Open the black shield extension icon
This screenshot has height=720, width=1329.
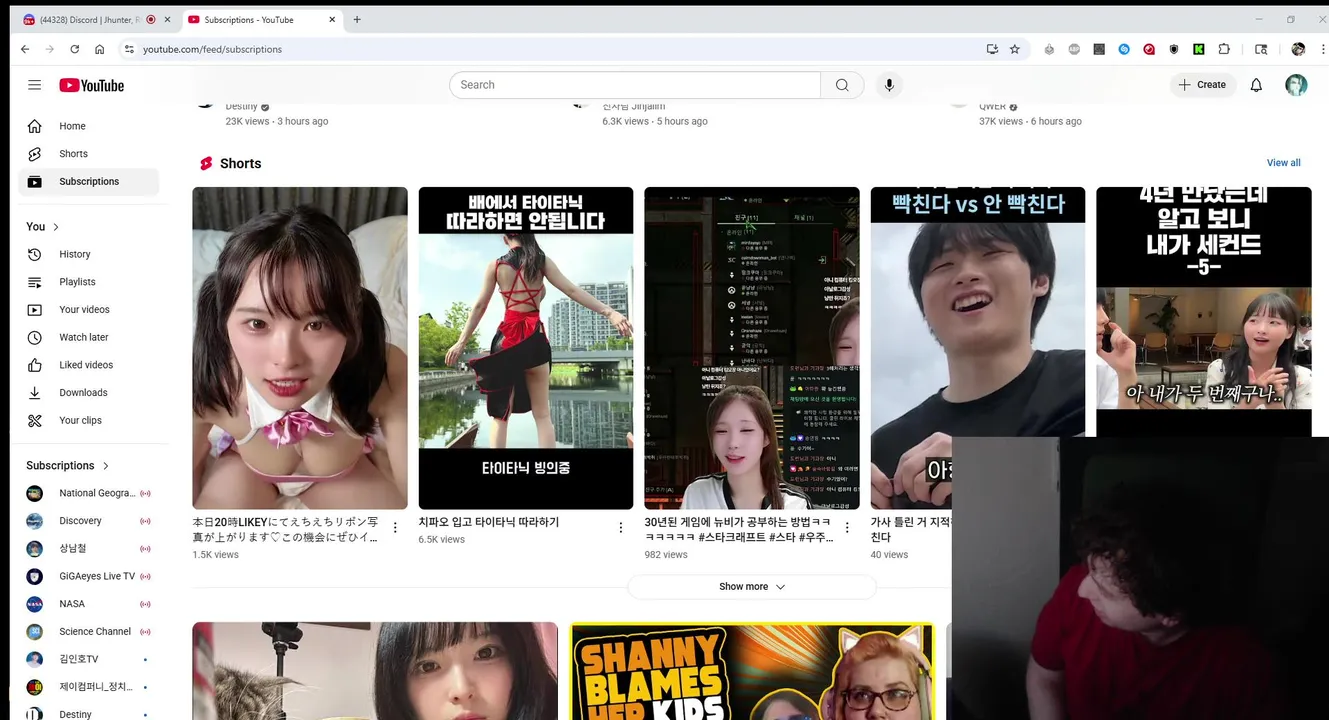1174,49
